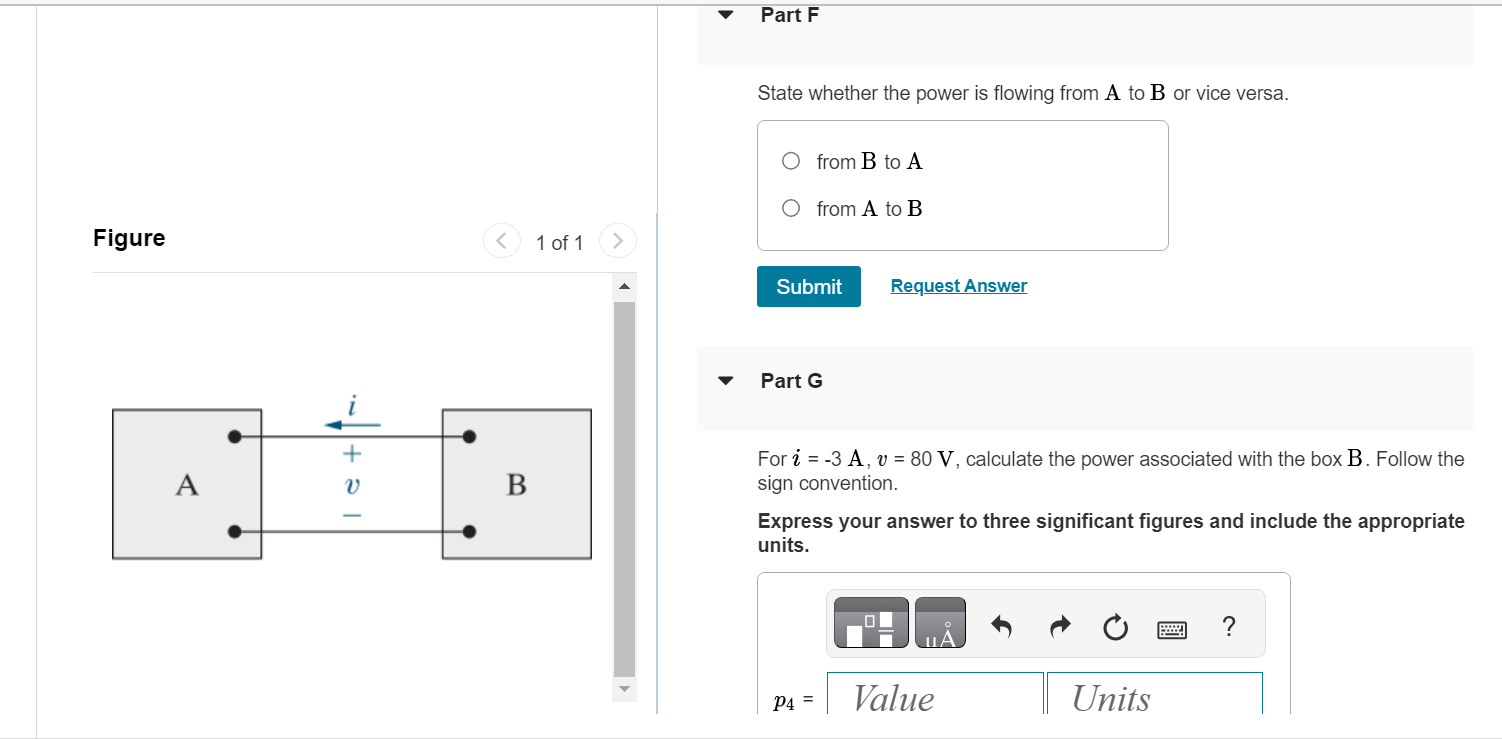Open the math templates palette icon
Image resolution: width=1502 pixels, height=739 pixels.
pyautogui.click(x=869, y=622)
